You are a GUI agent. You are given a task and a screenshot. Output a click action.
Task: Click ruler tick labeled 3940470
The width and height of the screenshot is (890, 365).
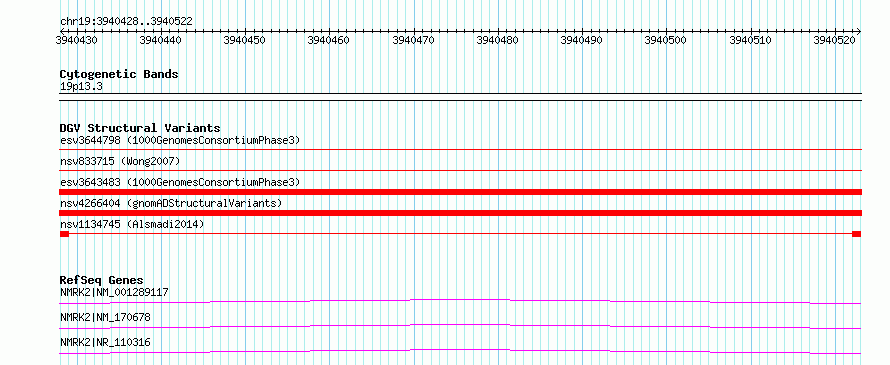pos(414,40)
